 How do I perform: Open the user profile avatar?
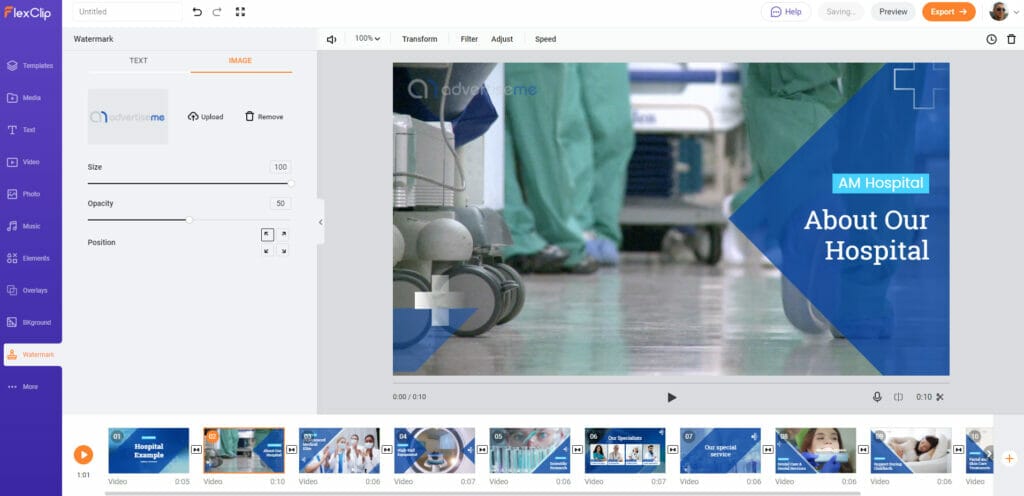point(999,11)
